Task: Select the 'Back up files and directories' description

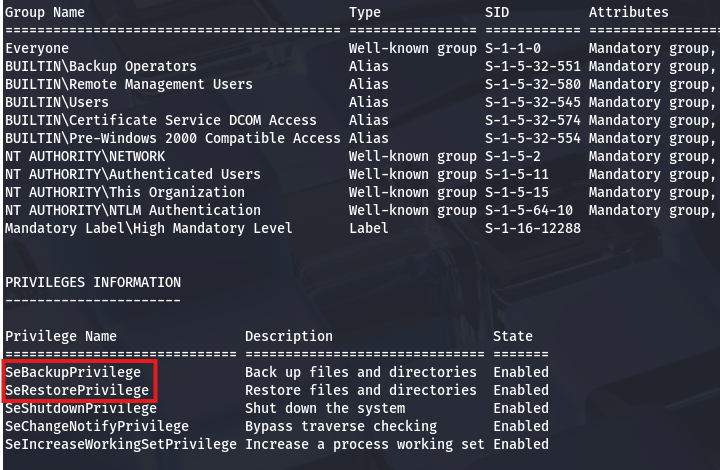Action: click(361, 372)
